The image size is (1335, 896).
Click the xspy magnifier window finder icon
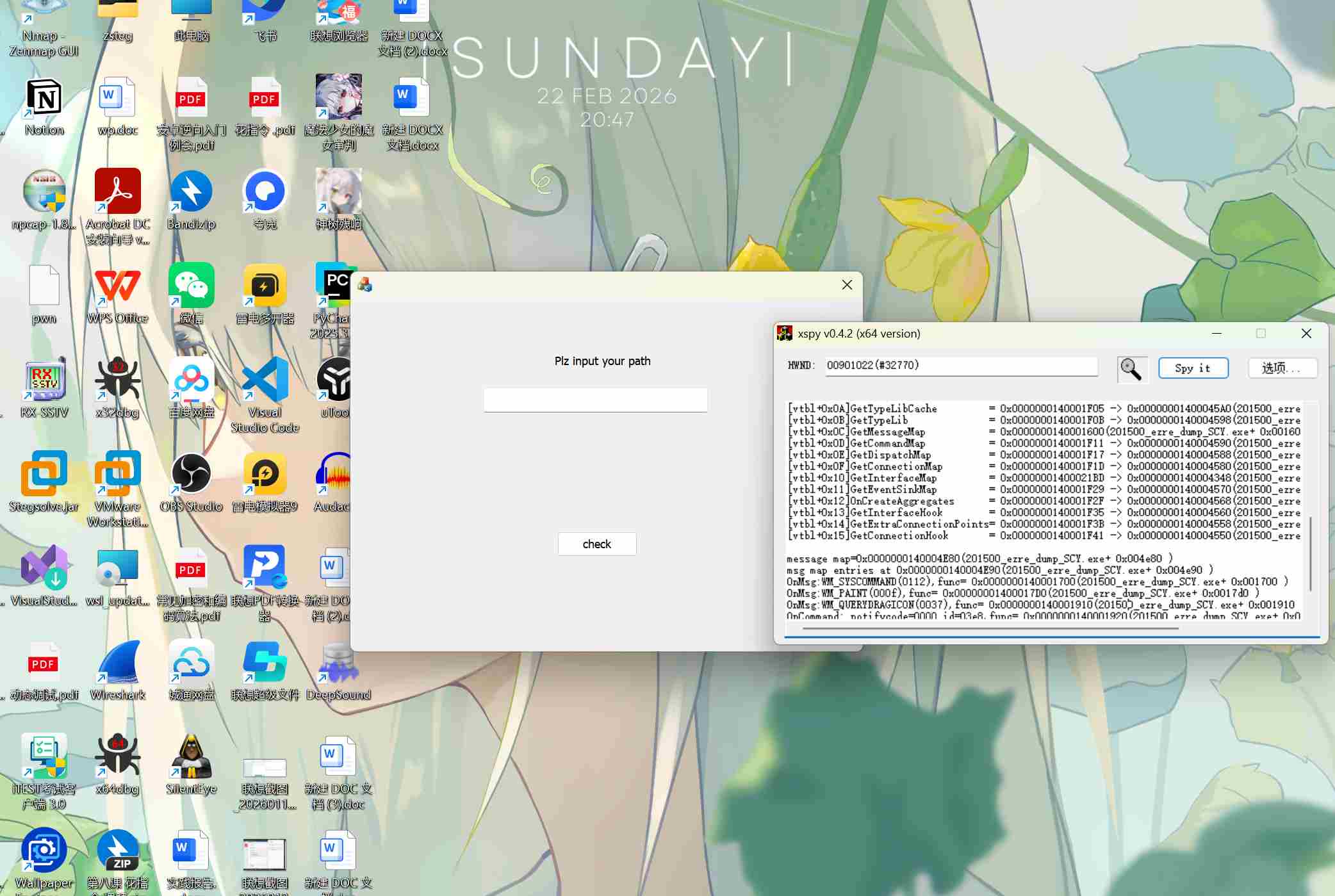[x=1131, y=369]
